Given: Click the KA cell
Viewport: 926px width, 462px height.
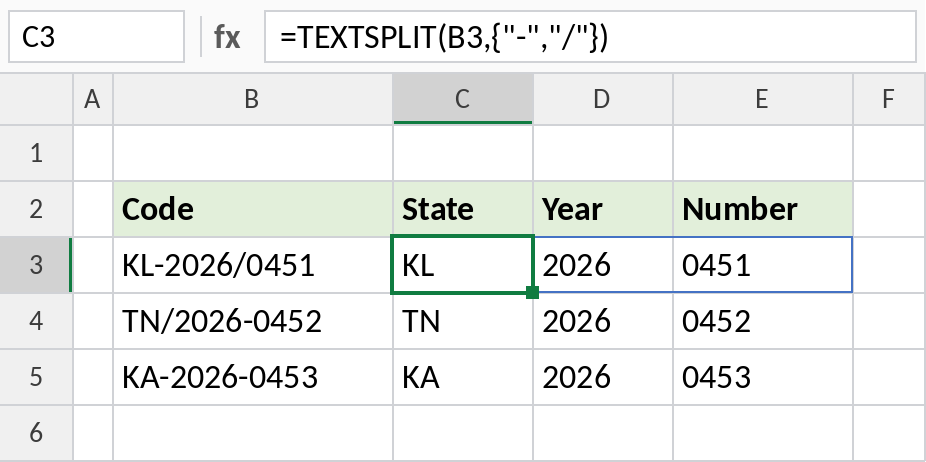Looking at the screenshot, I should tap(463, 378).
